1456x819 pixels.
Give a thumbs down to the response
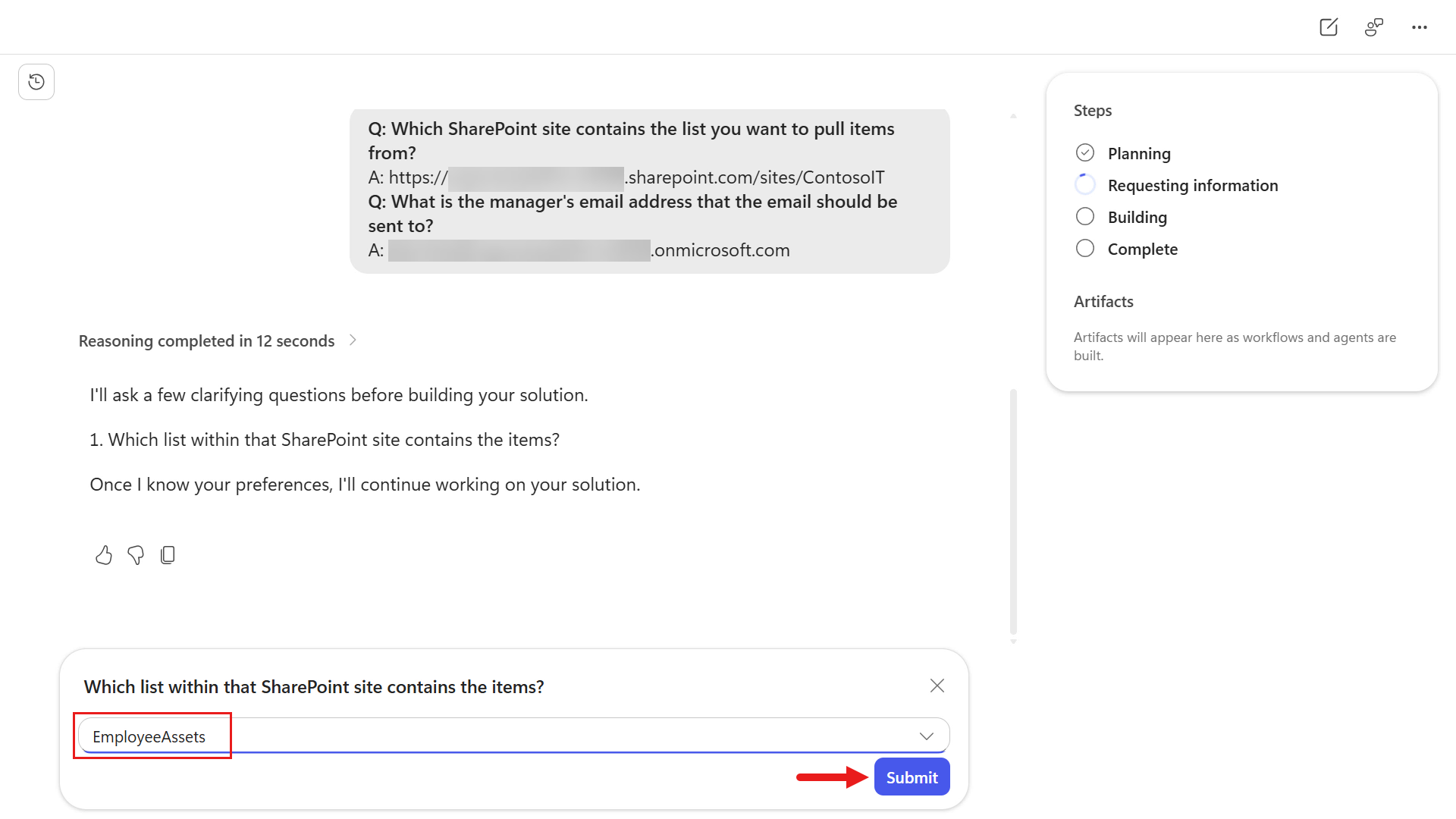coord(136,555)
